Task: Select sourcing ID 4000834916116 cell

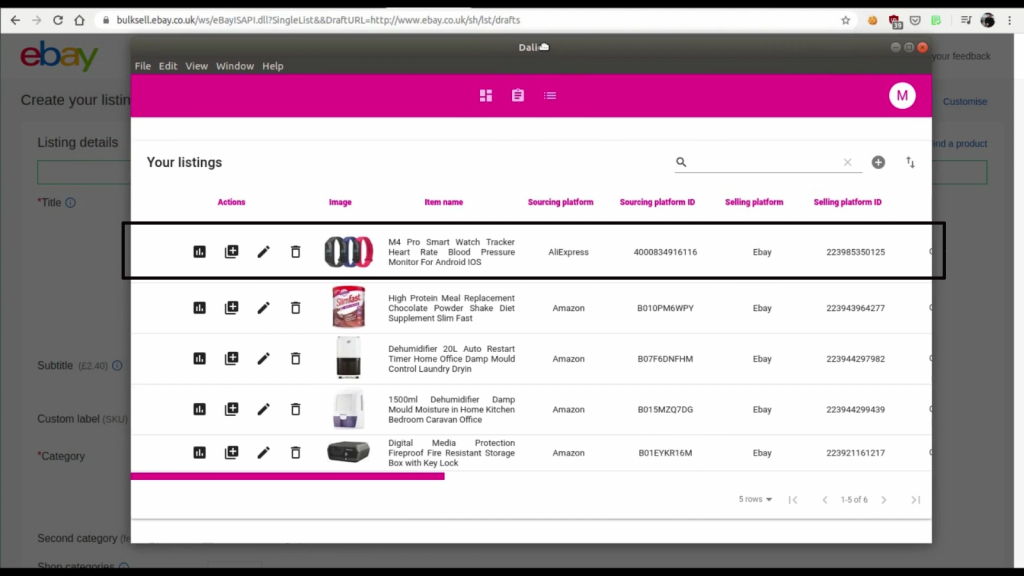Action: click(x=665, y=252)
